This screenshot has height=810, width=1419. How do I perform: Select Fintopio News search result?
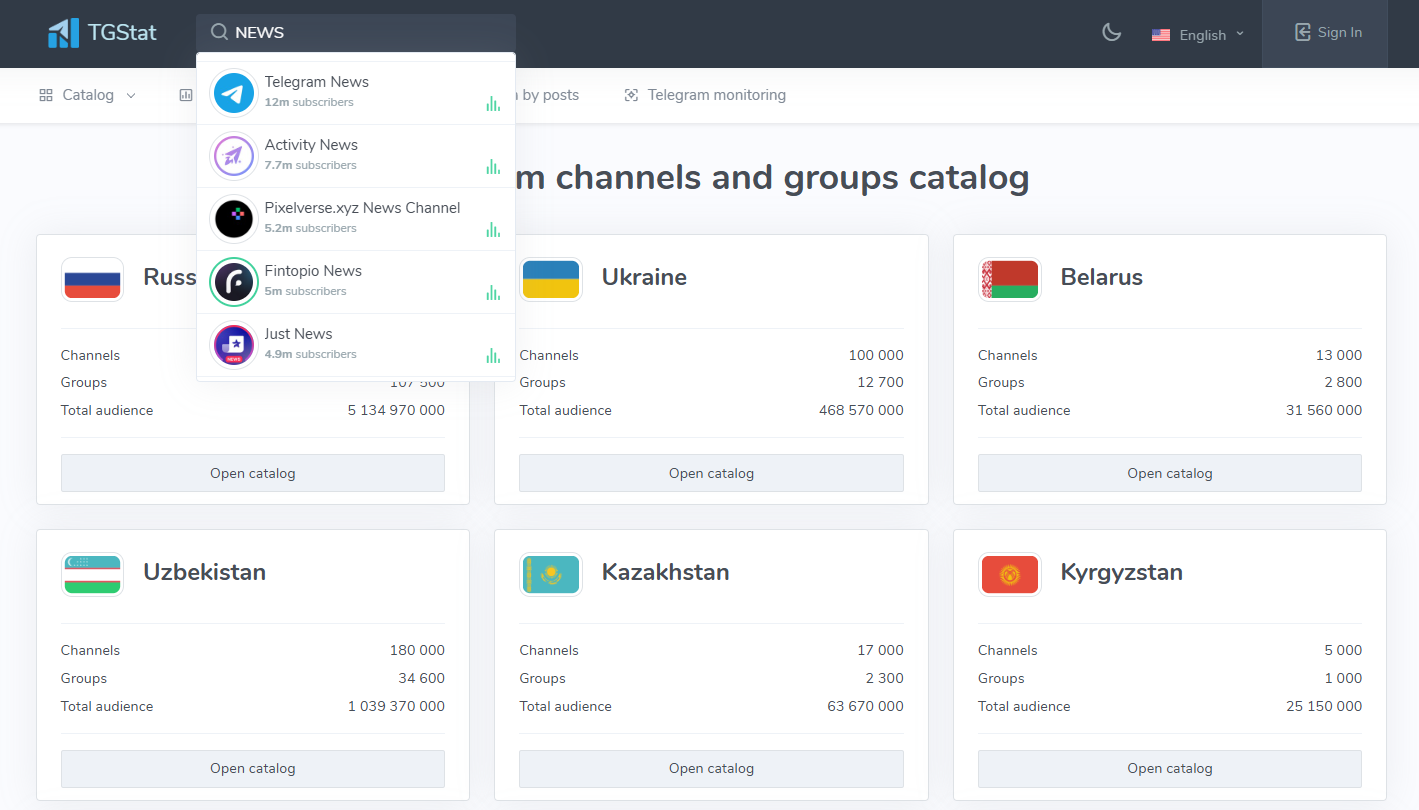(356, 282)
